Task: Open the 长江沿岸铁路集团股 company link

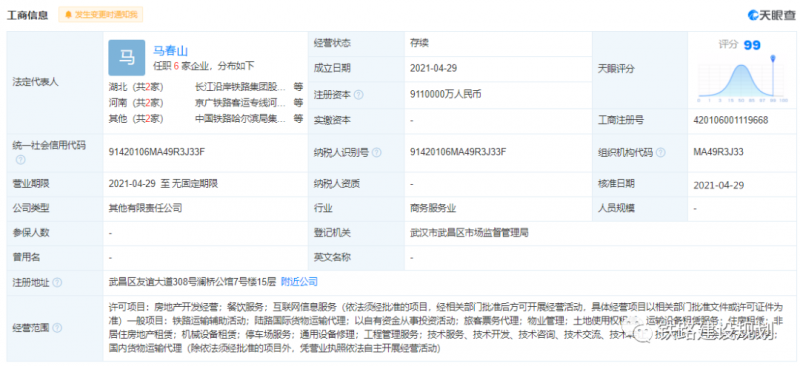Action: coord(240,87)
